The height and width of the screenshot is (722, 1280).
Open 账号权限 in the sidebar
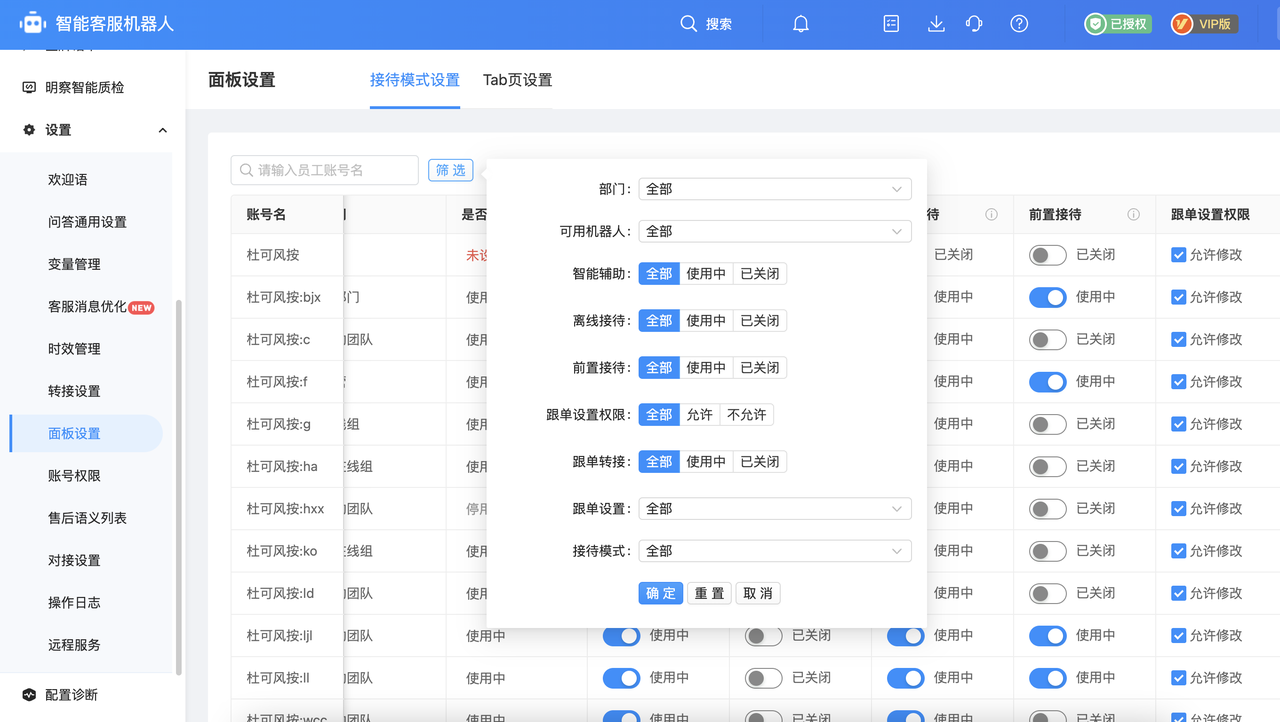coord(74,476)
